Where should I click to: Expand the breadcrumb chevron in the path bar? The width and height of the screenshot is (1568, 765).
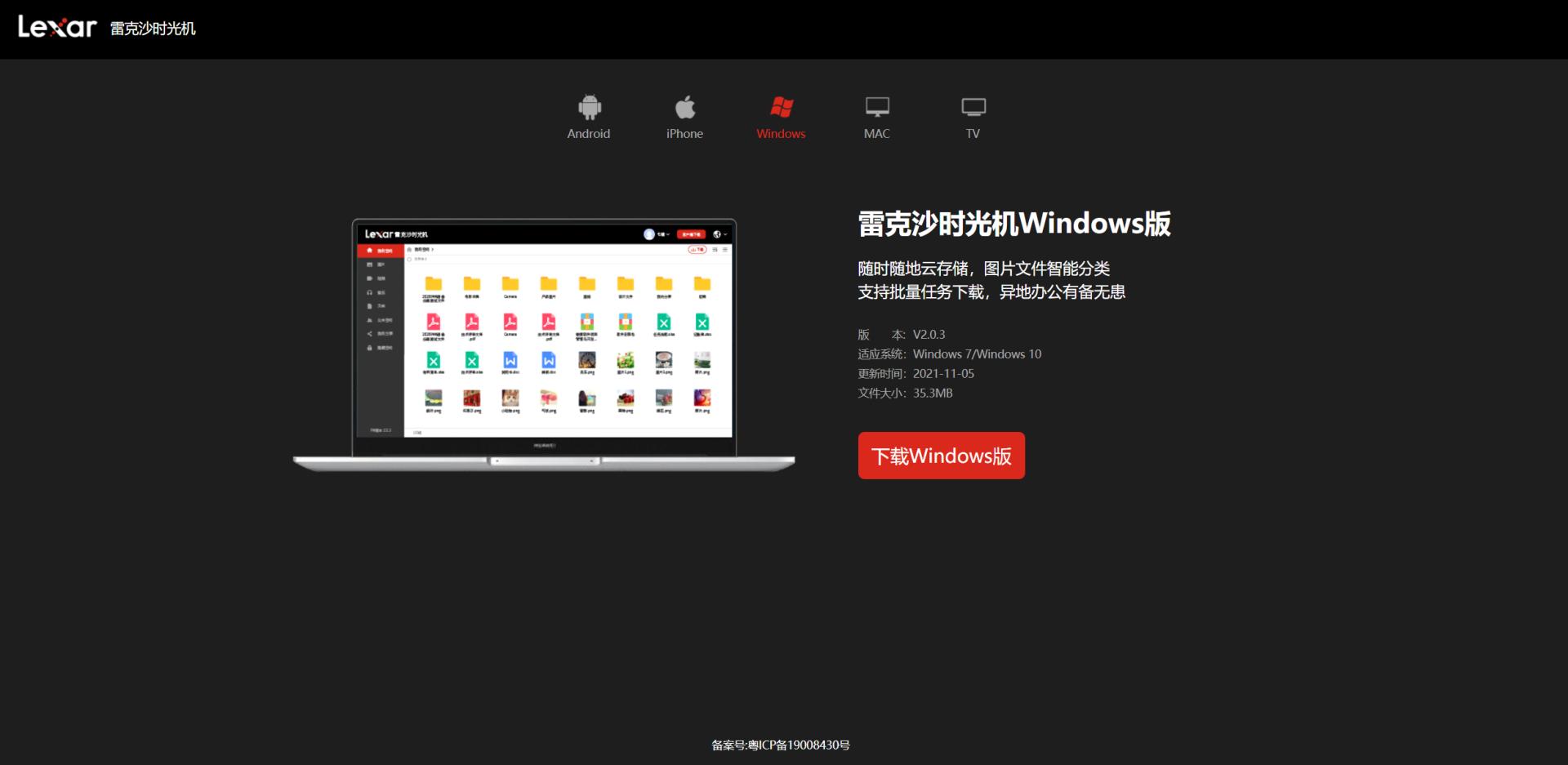(433, 250)
